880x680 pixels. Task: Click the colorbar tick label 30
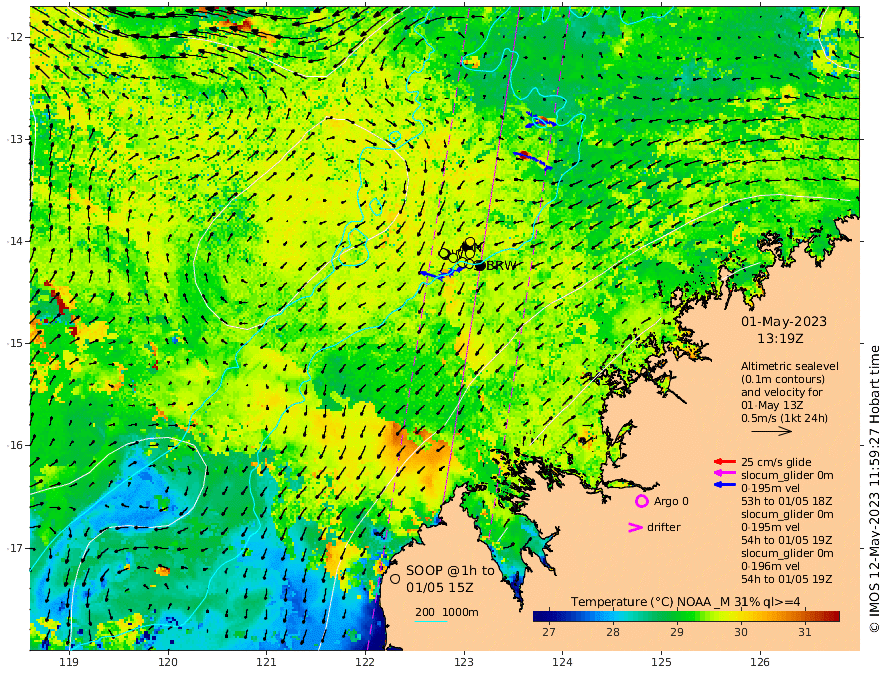coord(741,632)
